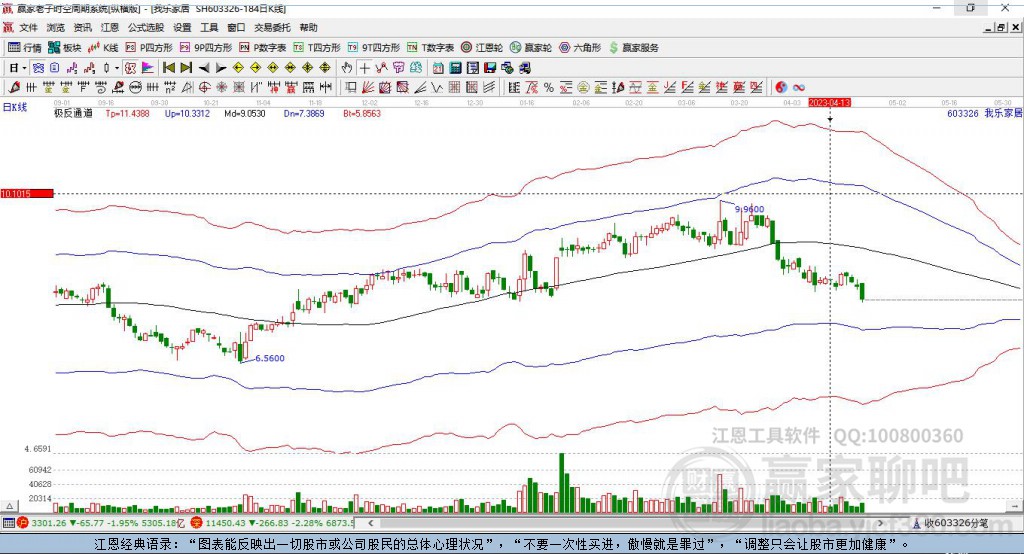
Task: Open the calendar icon
Action: [x=438, y=68]
